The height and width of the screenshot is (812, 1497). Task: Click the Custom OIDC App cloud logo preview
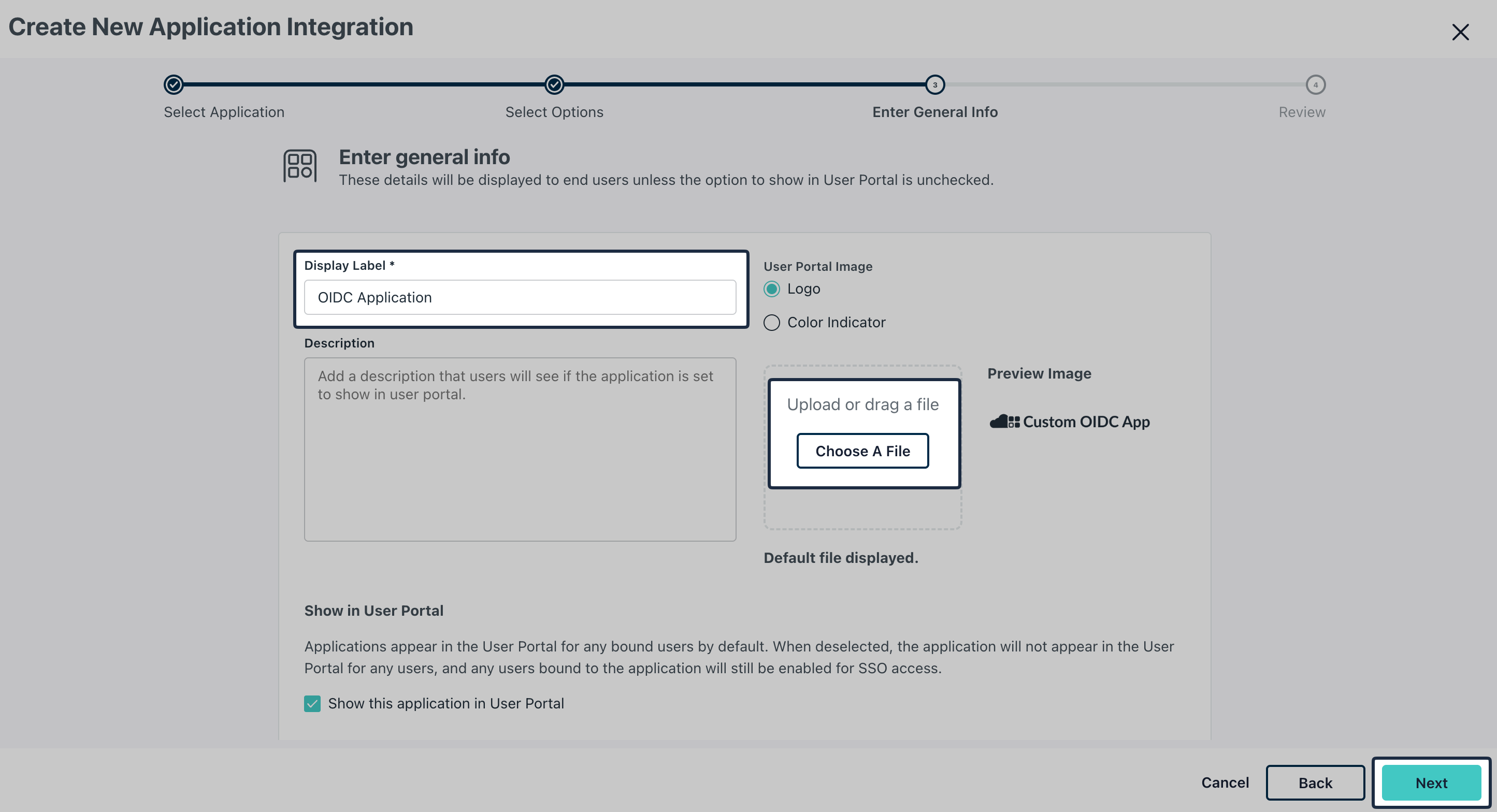pos(1005,422)
